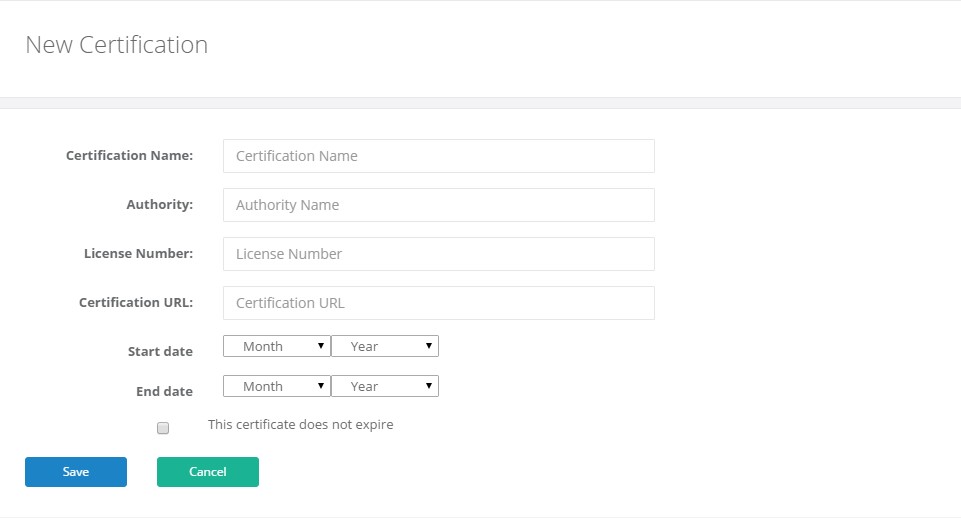
Task: Click the License Number label text
Action: point(139,254)
